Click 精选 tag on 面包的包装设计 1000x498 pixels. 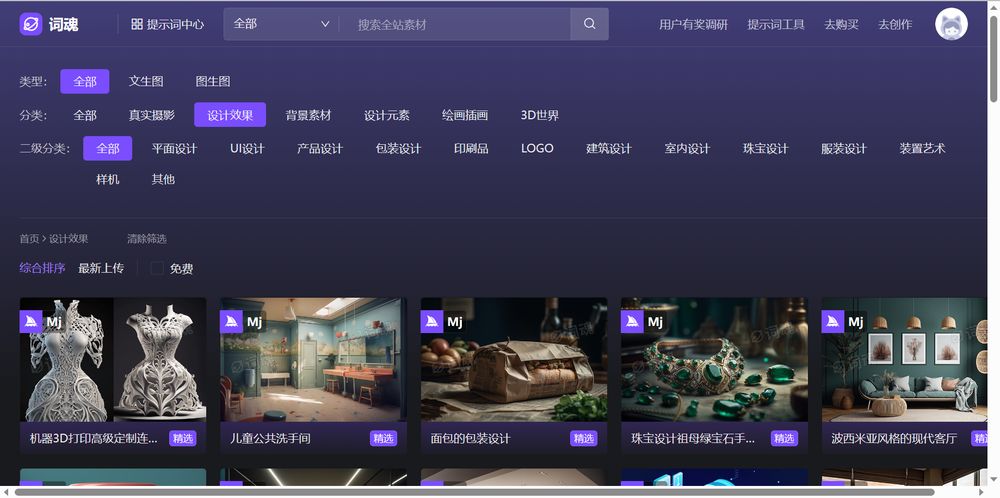click(584, 439)
